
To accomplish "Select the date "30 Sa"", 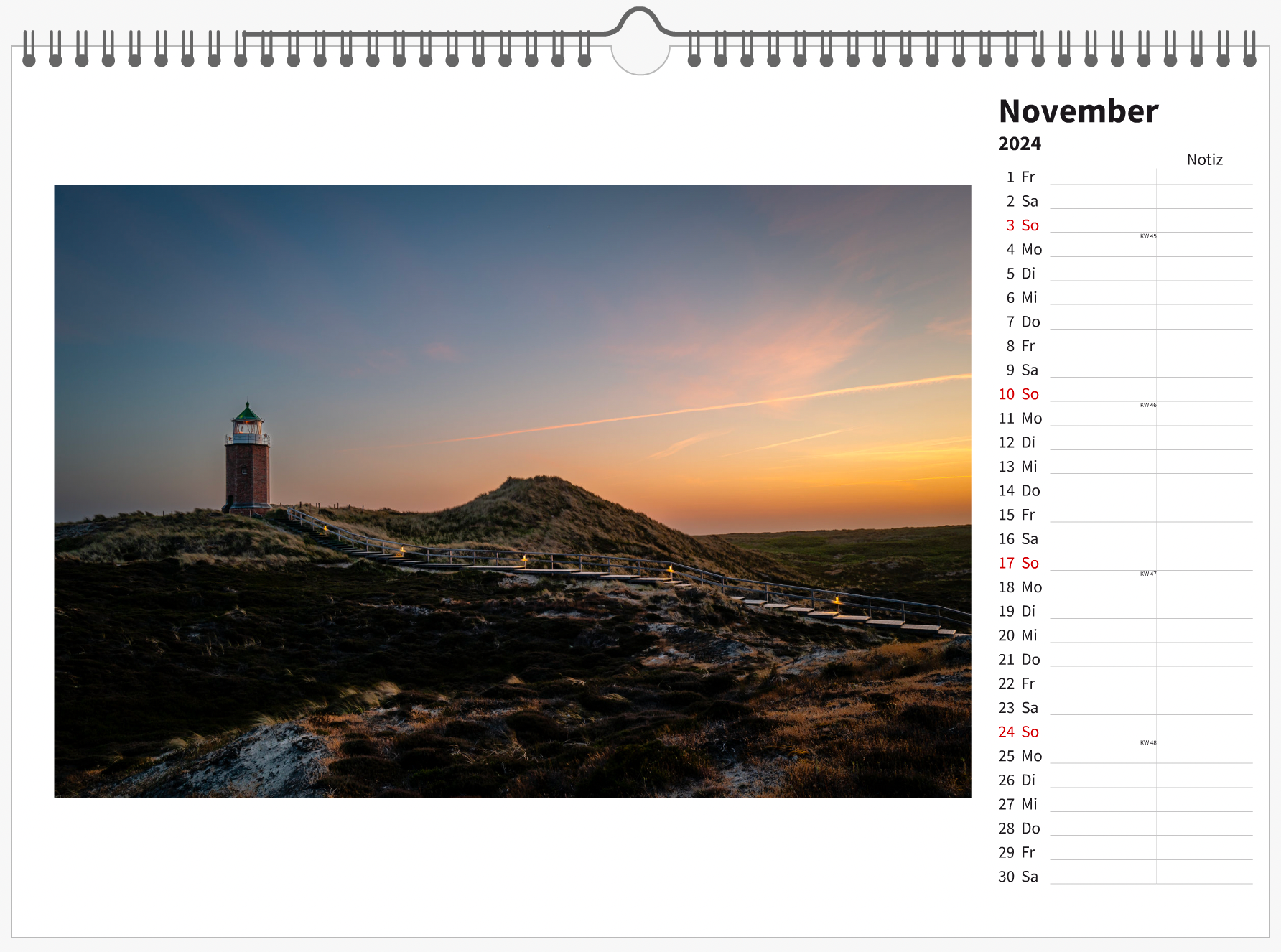I will pos(1018,877).
